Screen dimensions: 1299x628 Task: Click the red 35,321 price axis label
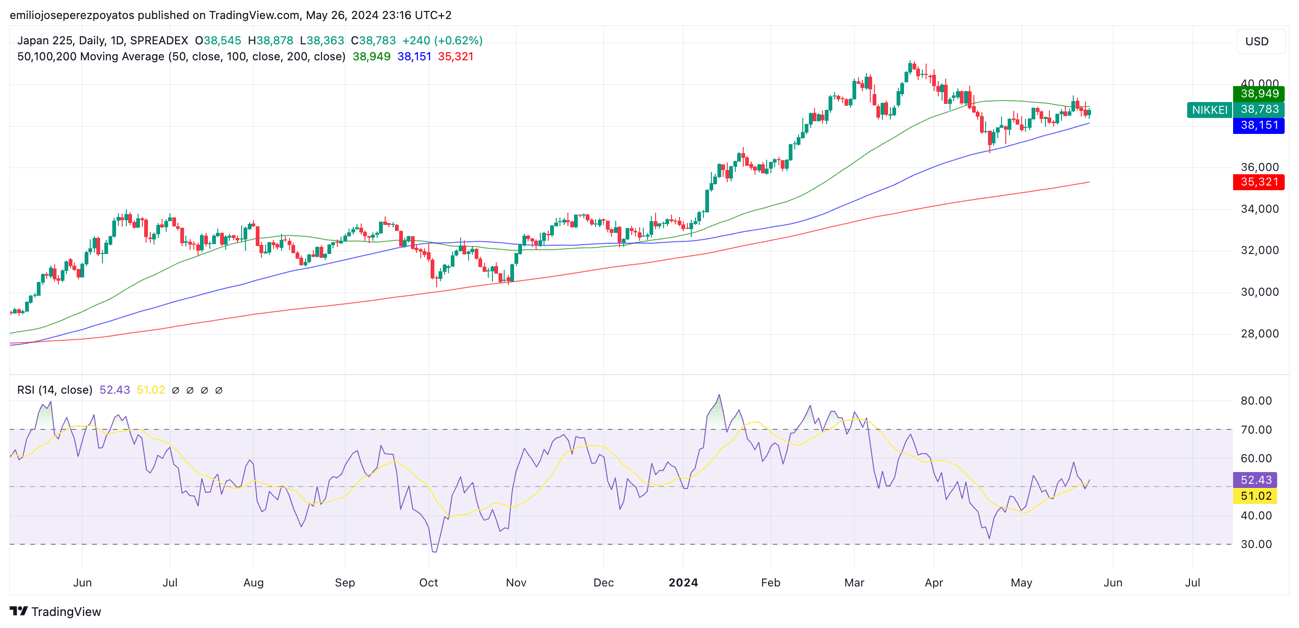[x=1259, y=182]
